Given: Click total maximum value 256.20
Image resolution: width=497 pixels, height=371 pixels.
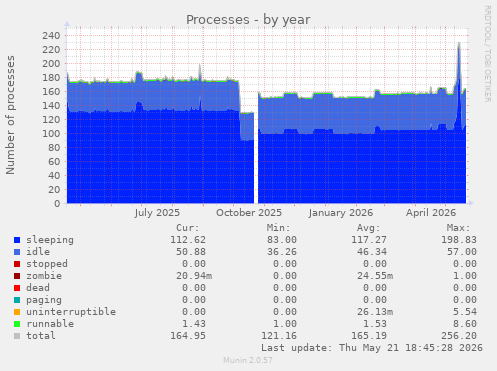Looking at the screenshot, I should click(x=459, y=336).
